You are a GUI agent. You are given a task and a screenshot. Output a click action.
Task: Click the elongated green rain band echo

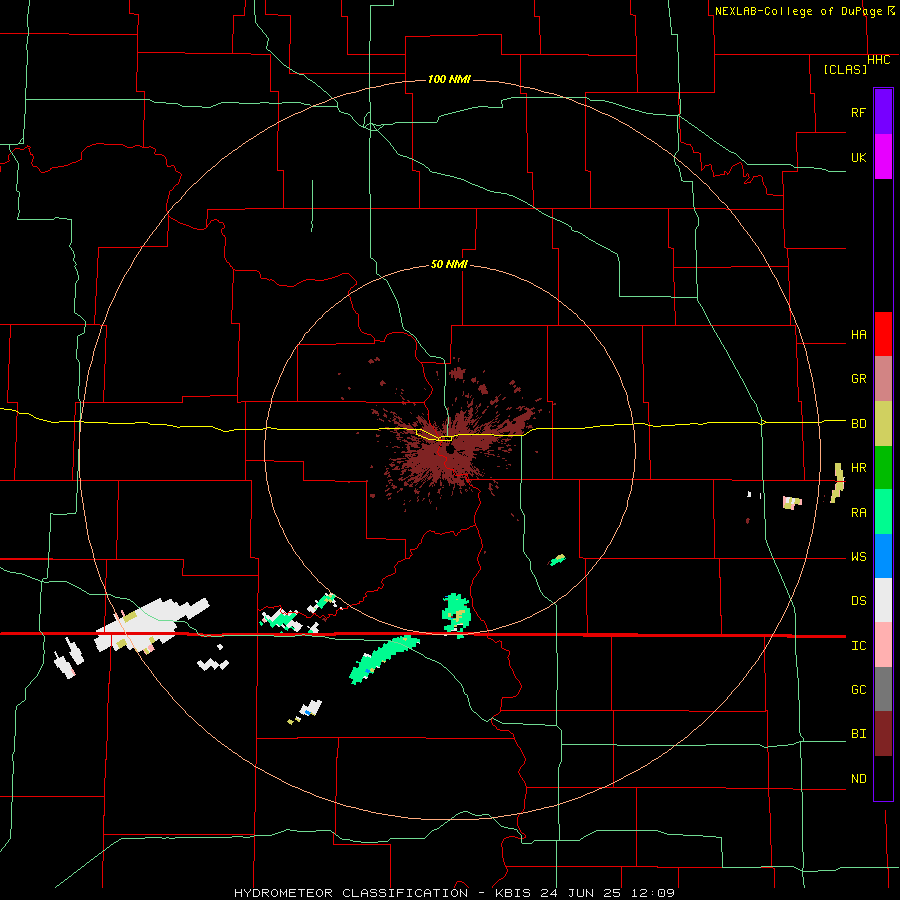383,659
